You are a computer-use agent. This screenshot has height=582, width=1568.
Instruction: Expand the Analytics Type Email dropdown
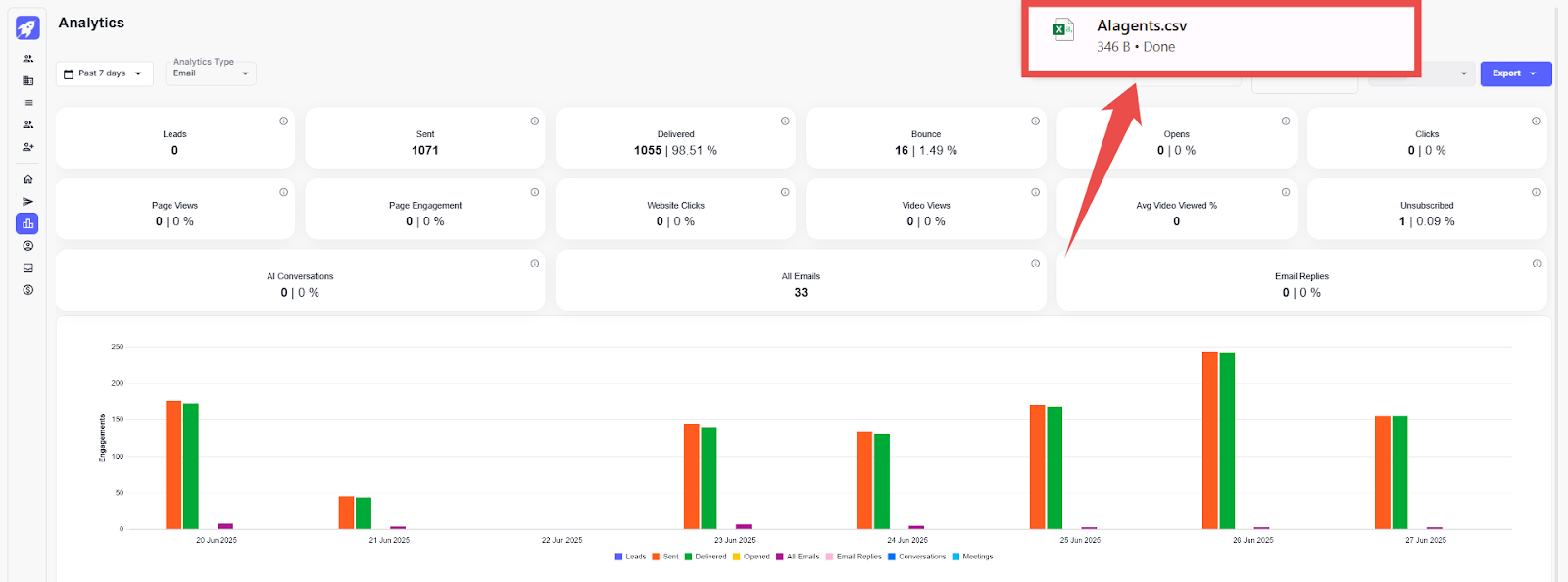point(211,73)
